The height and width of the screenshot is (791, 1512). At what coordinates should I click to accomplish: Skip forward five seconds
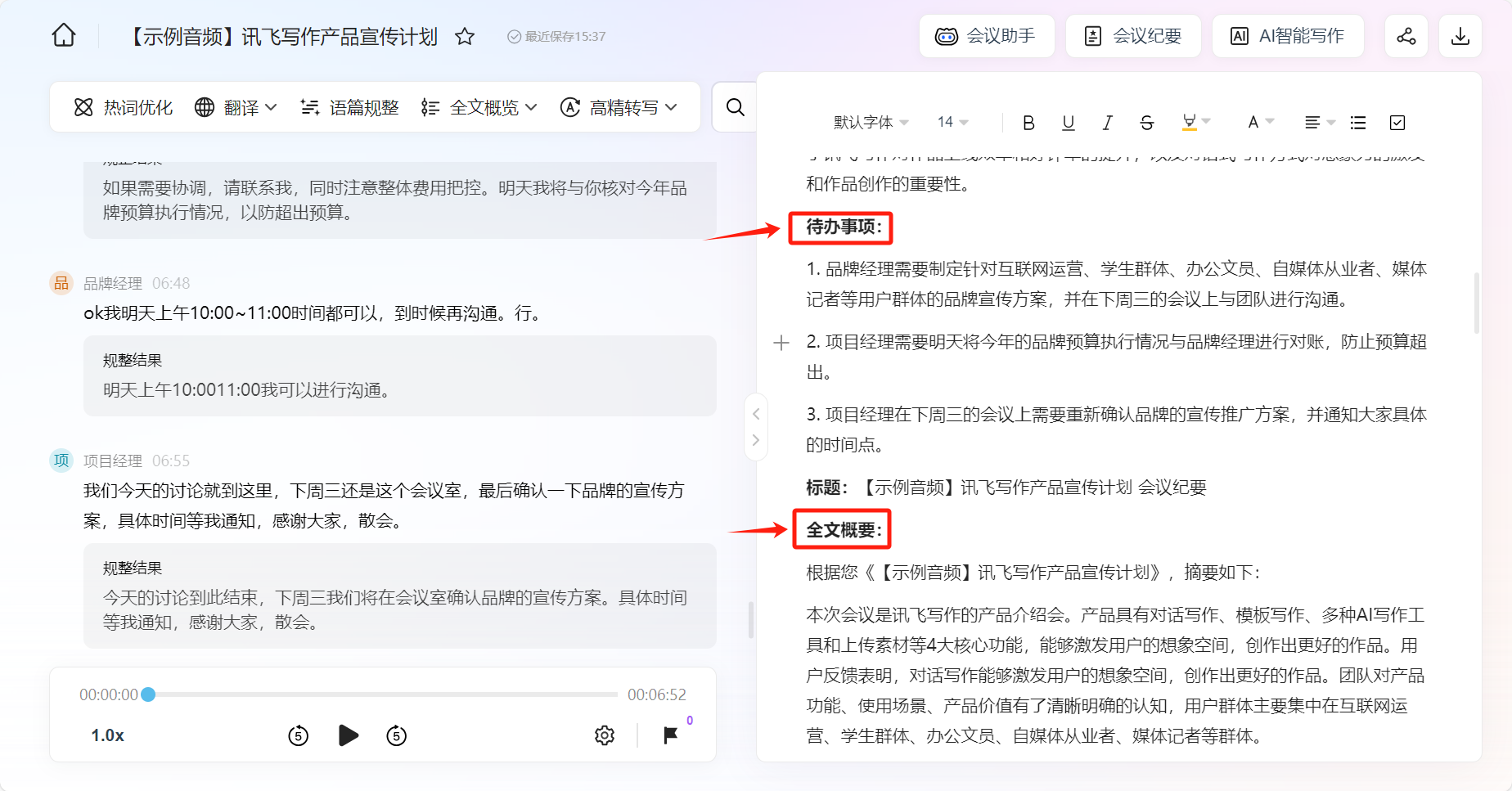tap(397, 735)
